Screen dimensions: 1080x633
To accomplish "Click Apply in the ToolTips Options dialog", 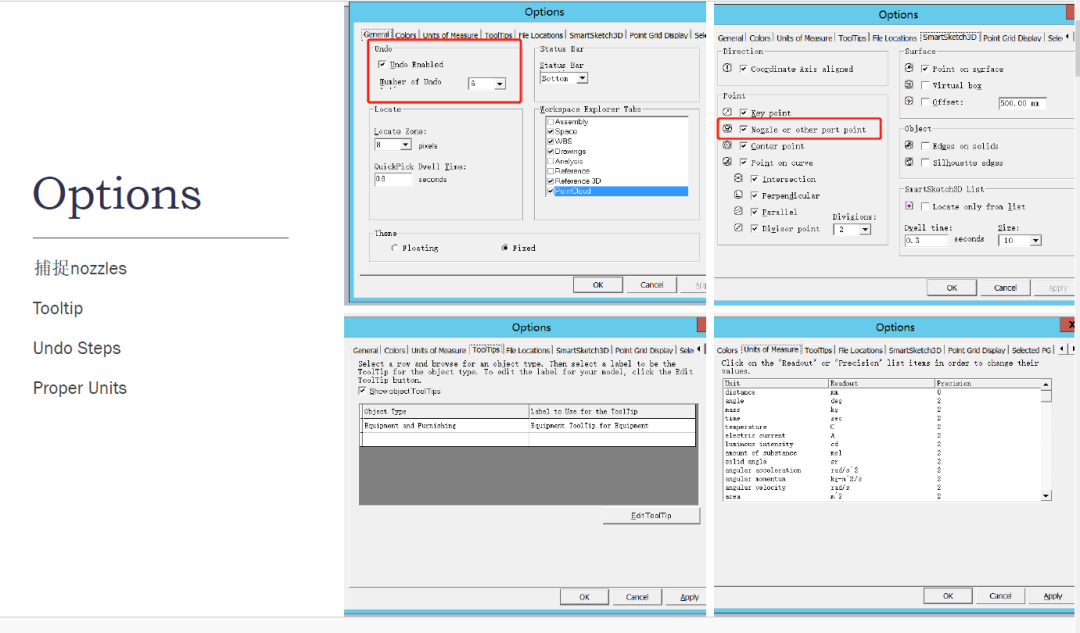I will (689, 596).
